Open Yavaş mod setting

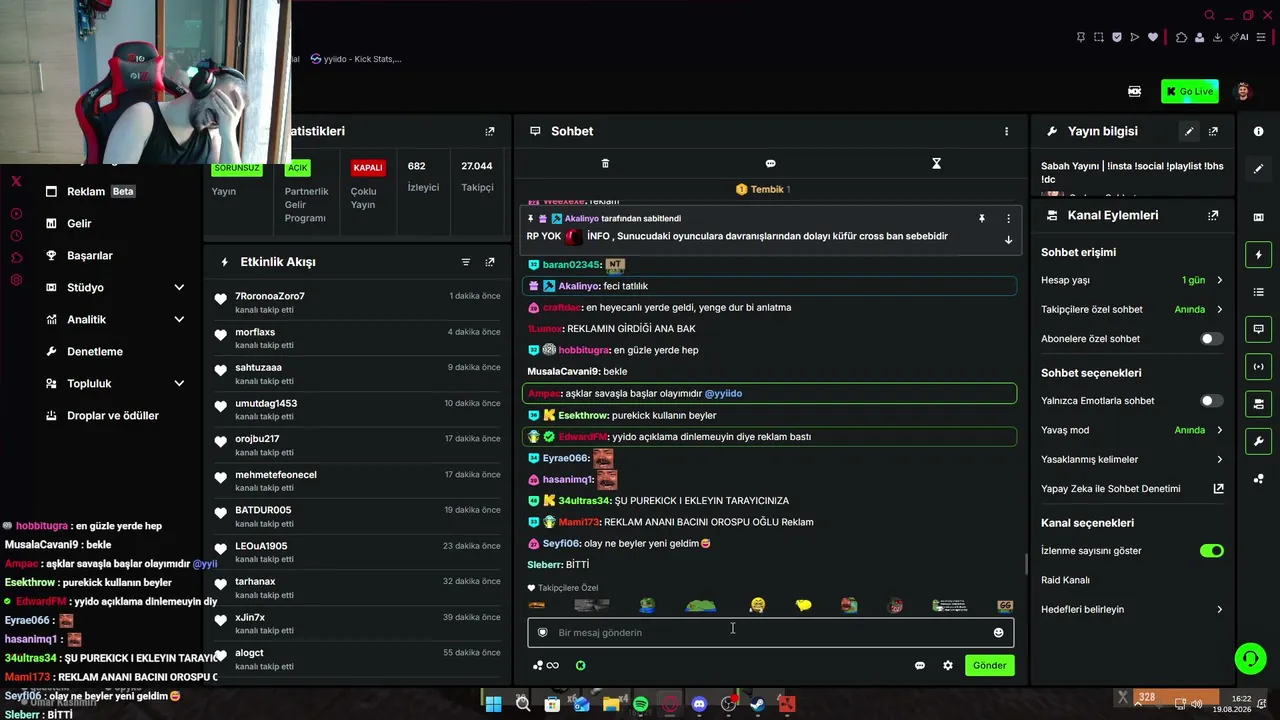pos(1132,430)
